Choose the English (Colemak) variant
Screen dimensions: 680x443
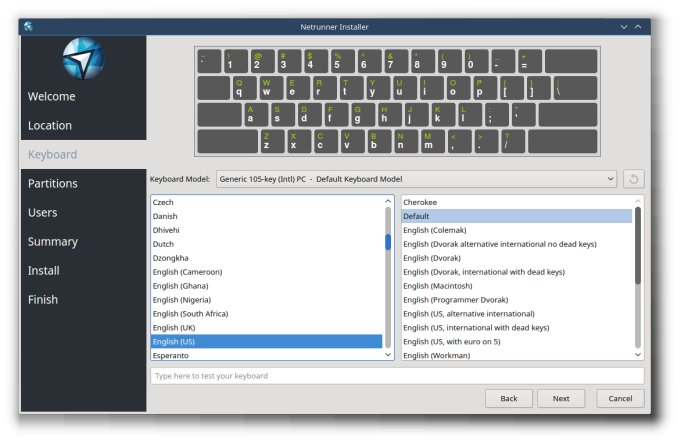click(517, 230)
